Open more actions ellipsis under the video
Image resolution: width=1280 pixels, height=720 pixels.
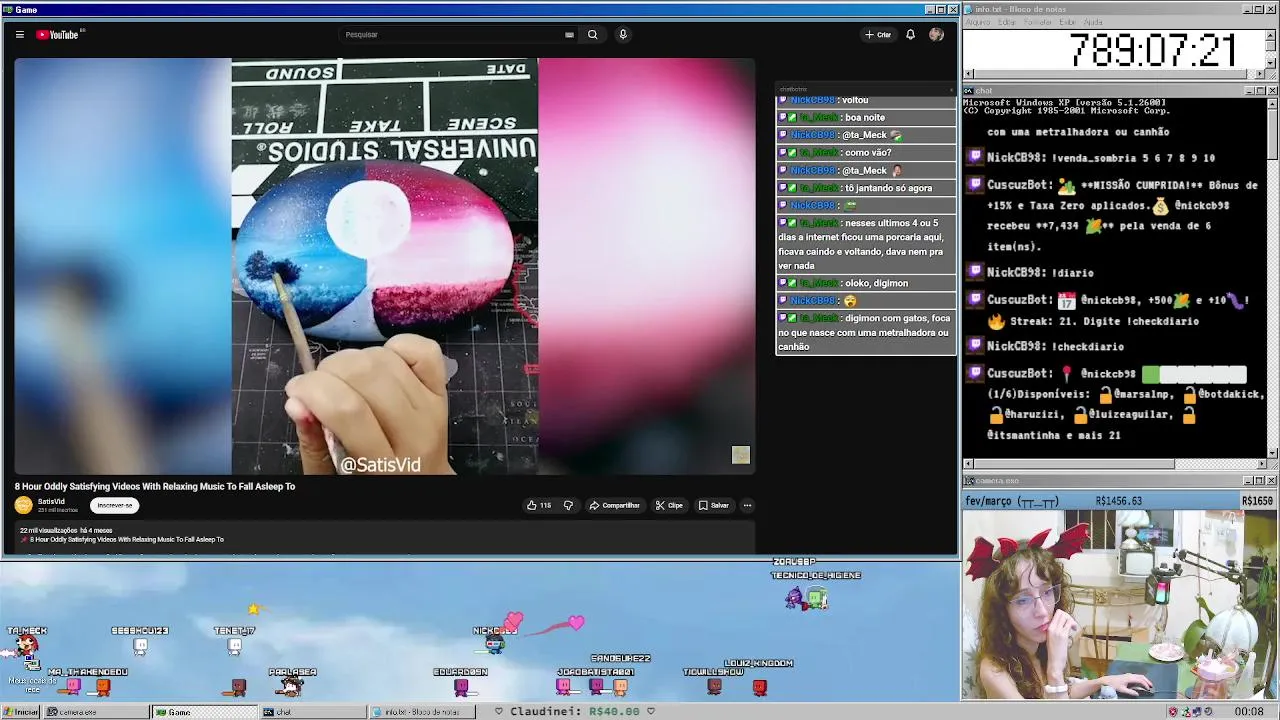(x=747, y=505)
